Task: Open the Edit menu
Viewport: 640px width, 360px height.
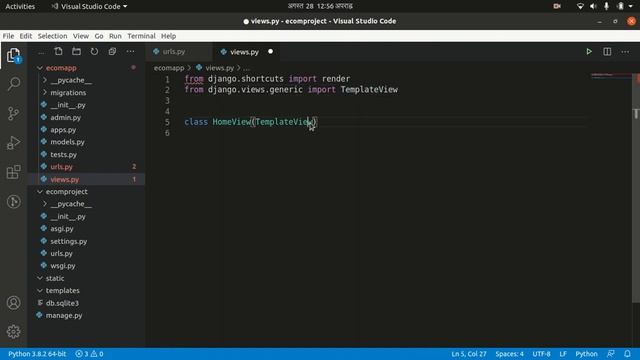Action: click(26, 36)
